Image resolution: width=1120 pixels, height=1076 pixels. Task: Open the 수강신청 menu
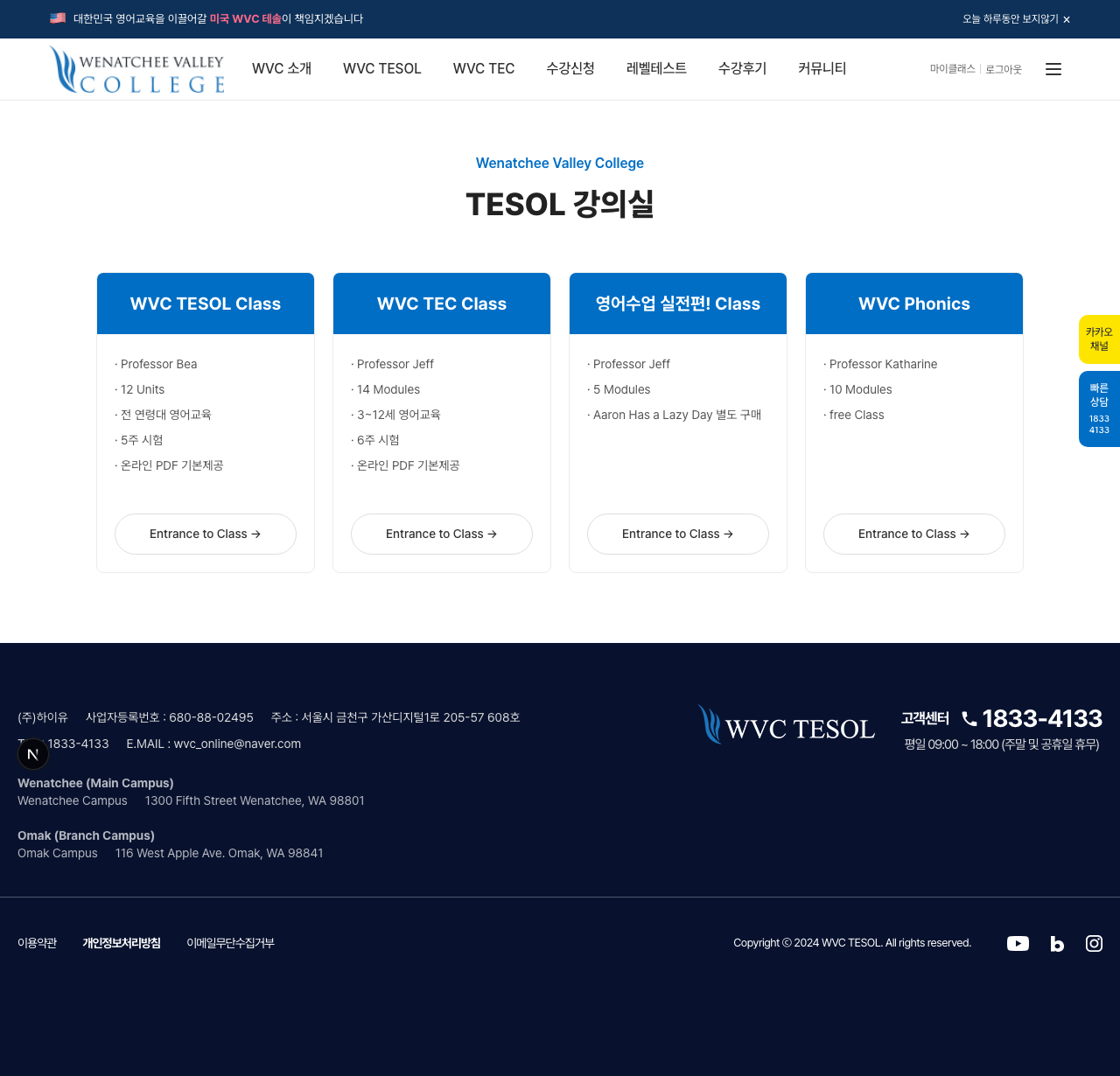pos(570,68)
